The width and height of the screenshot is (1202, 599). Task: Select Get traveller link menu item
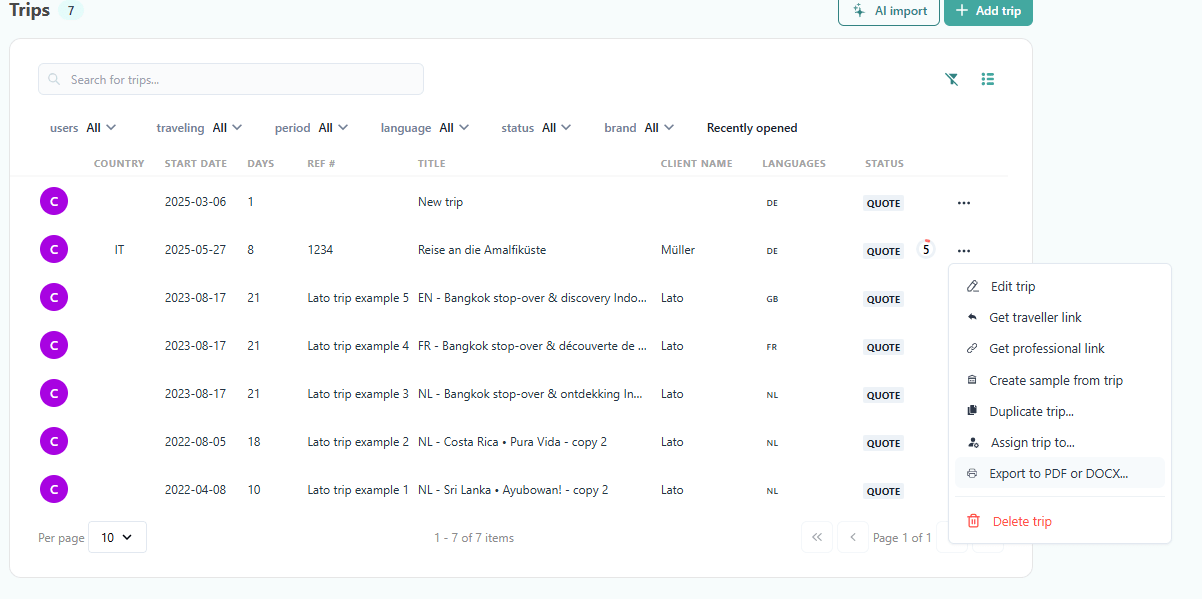(x=1035, y=317)
